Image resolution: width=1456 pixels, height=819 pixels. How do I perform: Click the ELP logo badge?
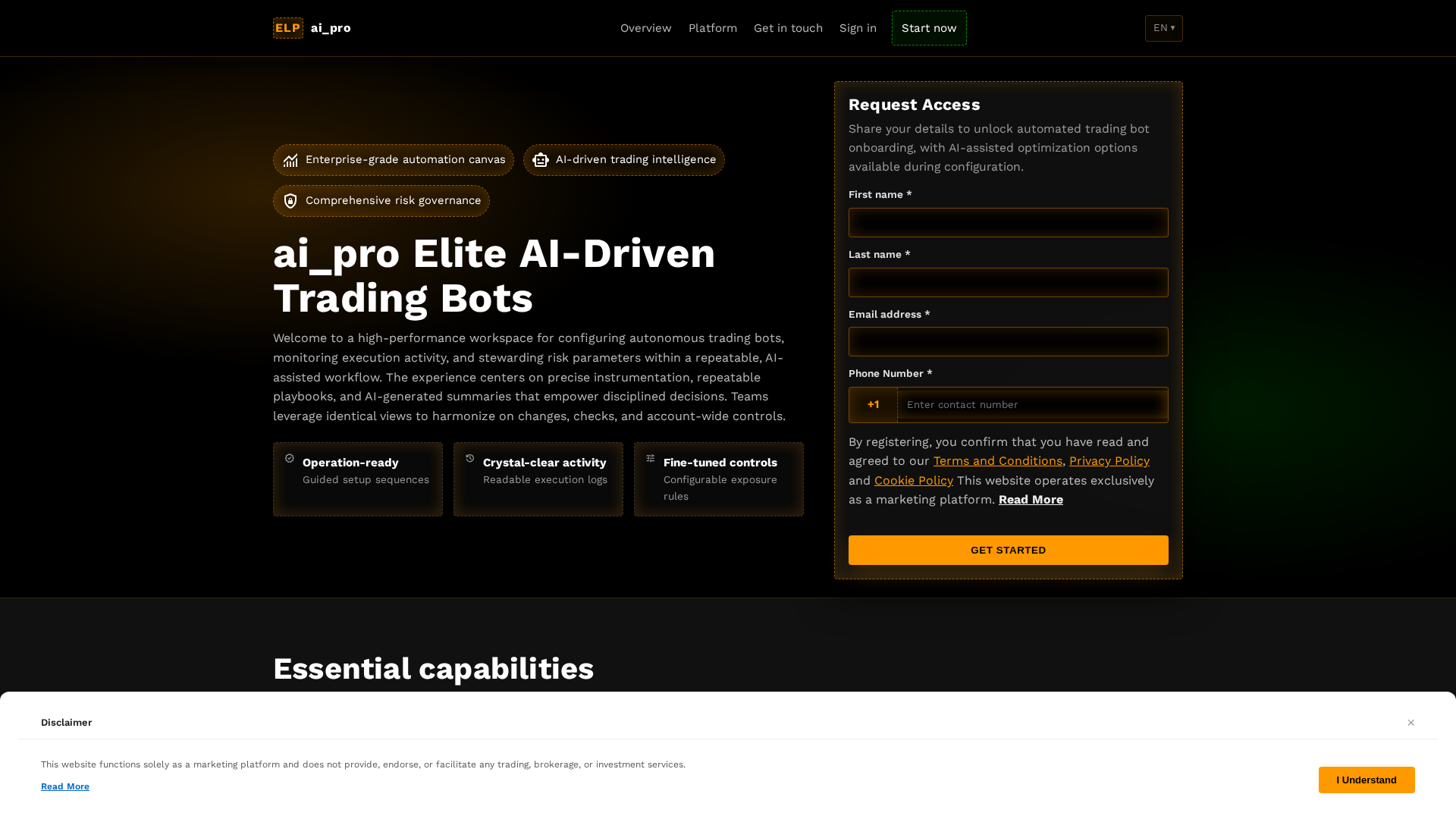[288, 28]
